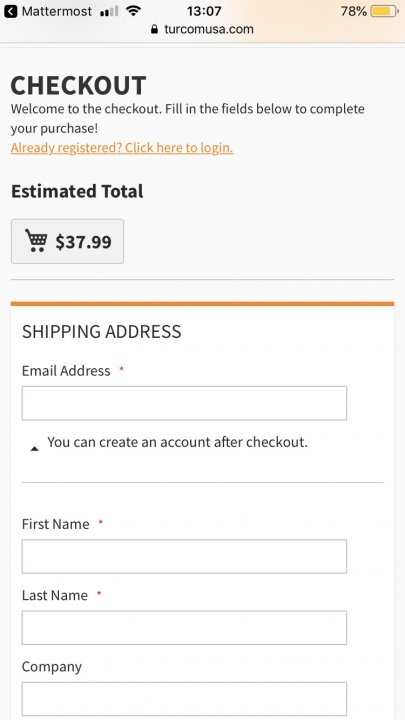Click Already registered login link
405x720 pixels.
[122, 148]
